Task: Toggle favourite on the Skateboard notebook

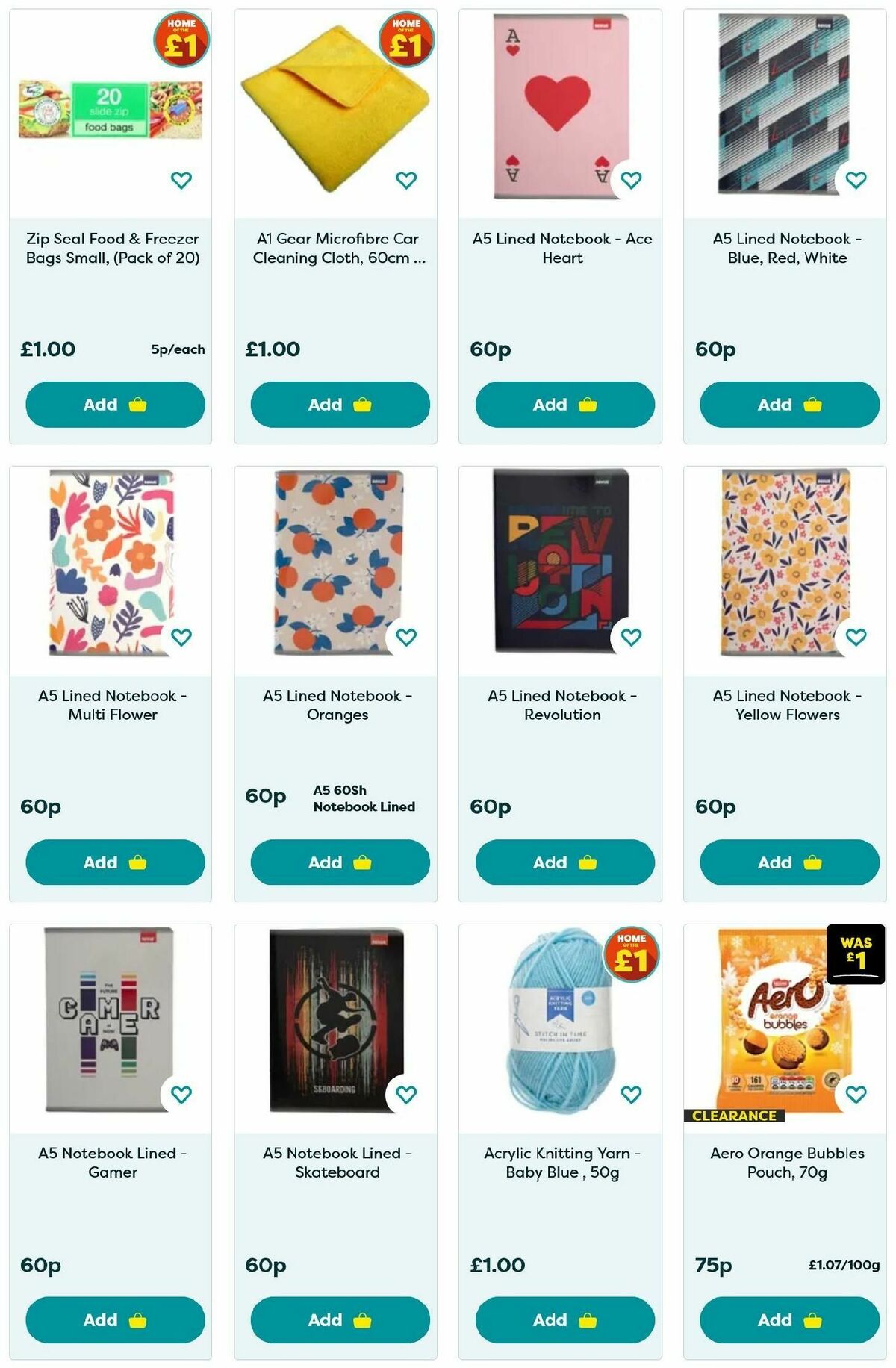Action: 405,1095
